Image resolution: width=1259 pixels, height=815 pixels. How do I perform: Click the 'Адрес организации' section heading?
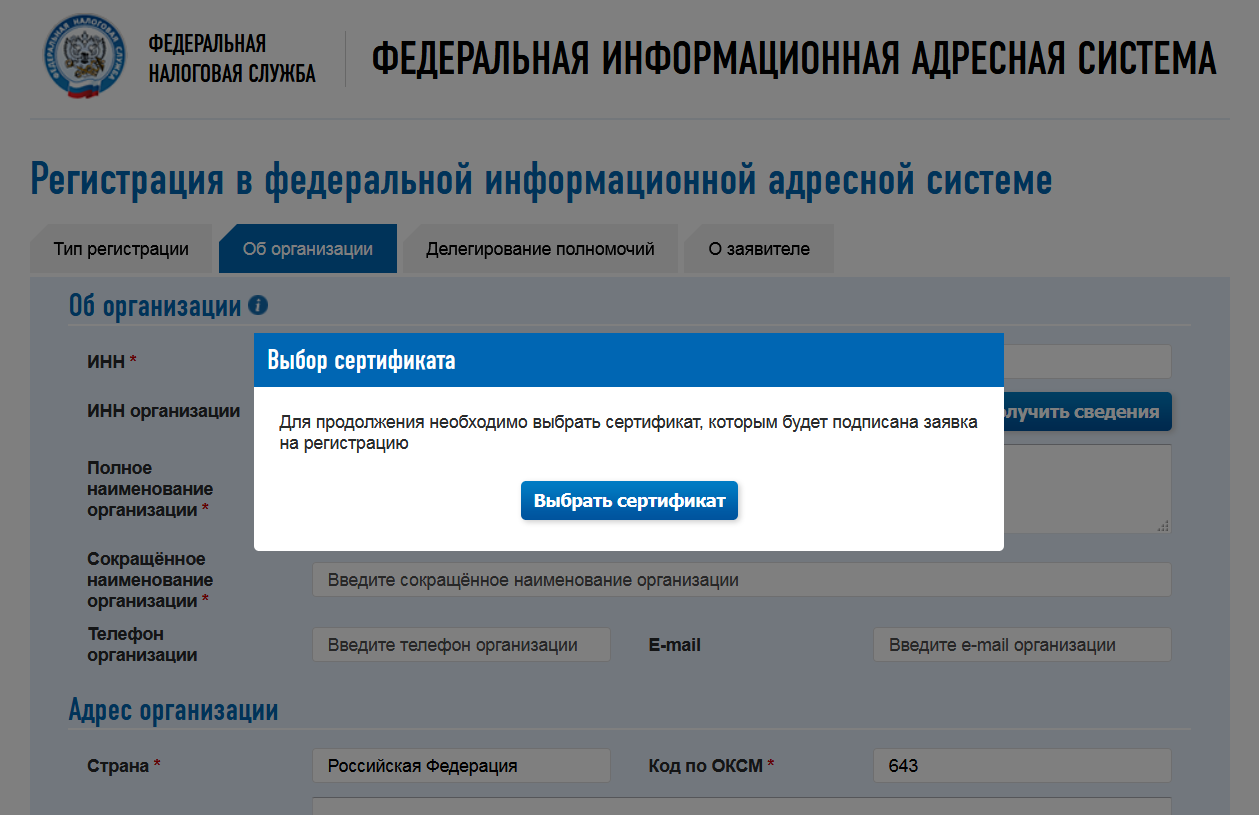tap(173, 711)
